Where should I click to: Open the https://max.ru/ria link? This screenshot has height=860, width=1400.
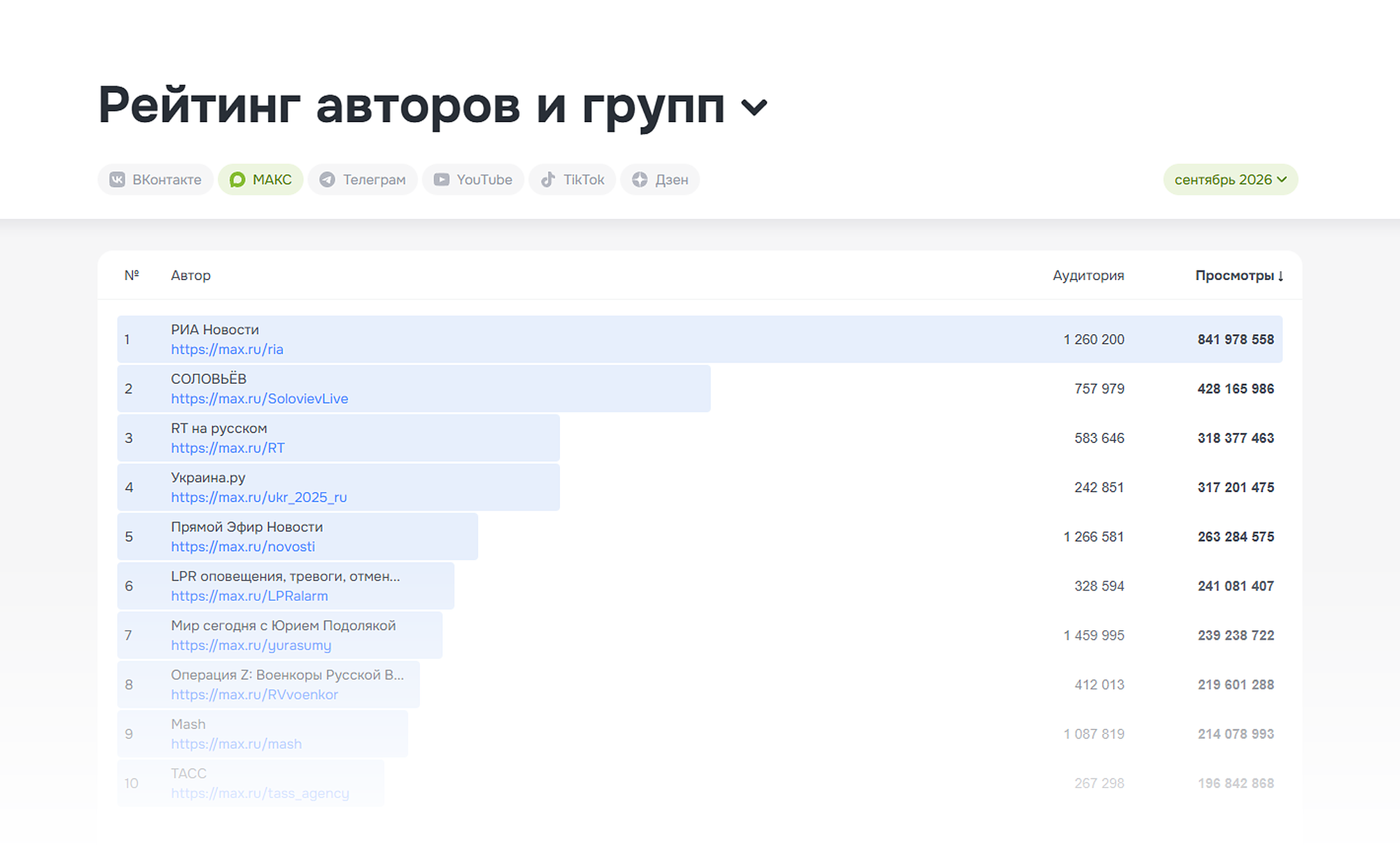point(227,349)
